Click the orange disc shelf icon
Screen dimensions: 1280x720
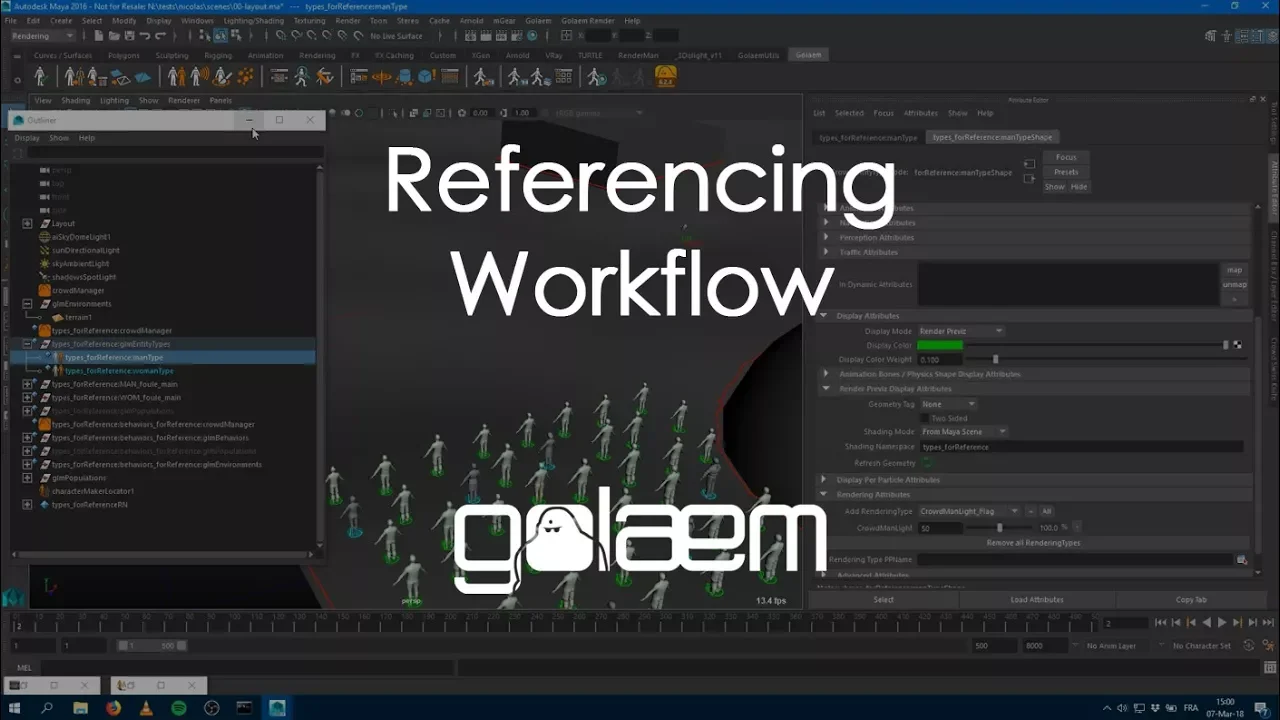tap(381, 76)
